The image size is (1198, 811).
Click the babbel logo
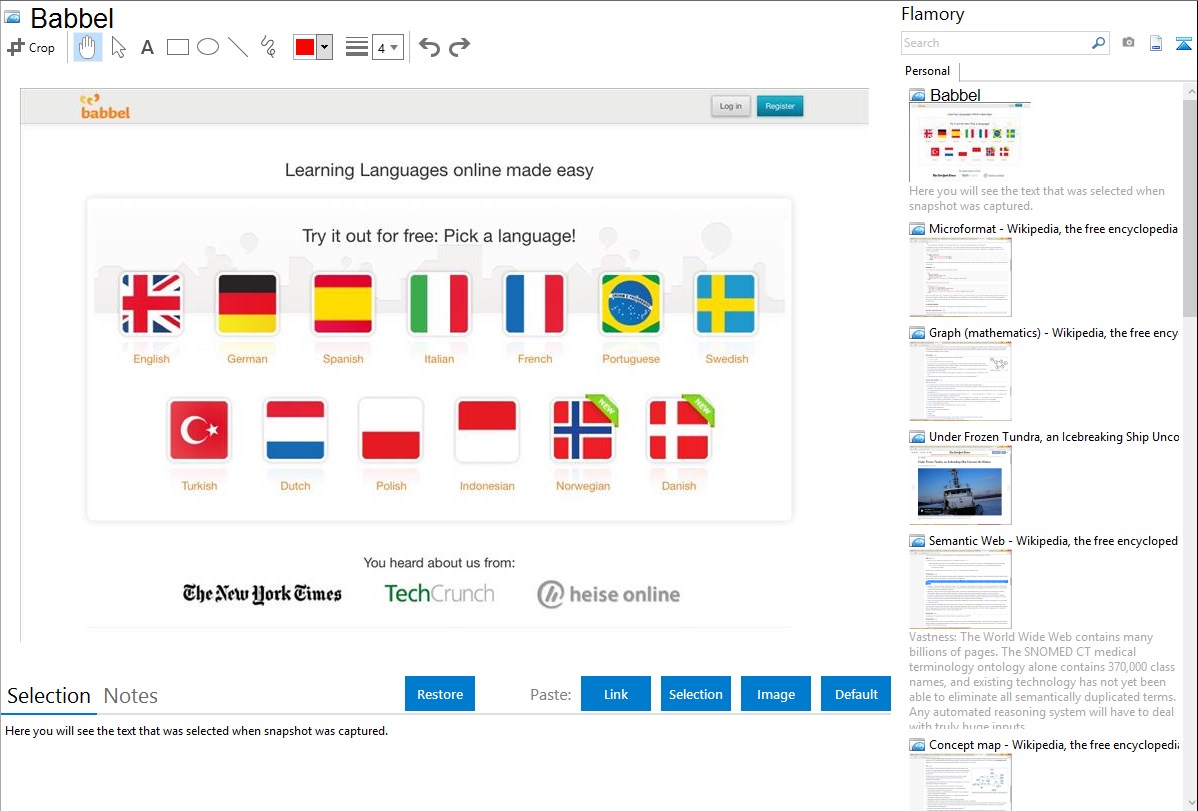click(x=105, y=107)
